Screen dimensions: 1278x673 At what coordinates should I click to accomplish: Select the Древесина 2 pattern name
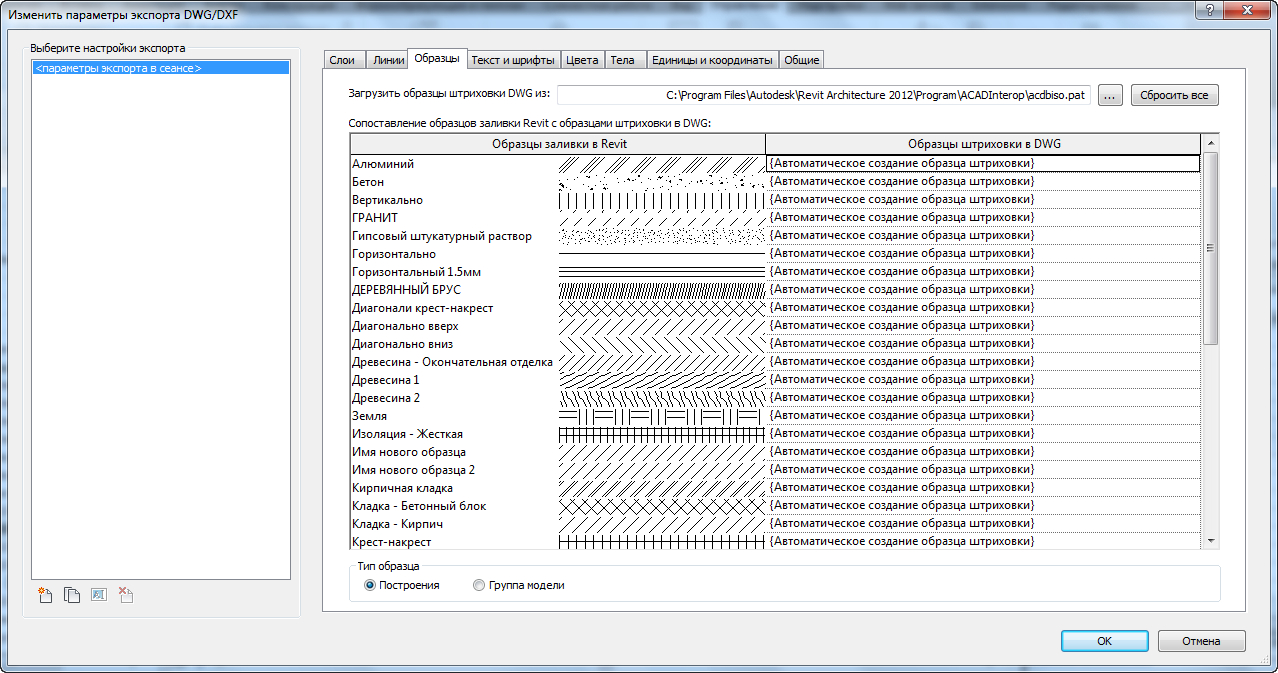coord(386,398)
